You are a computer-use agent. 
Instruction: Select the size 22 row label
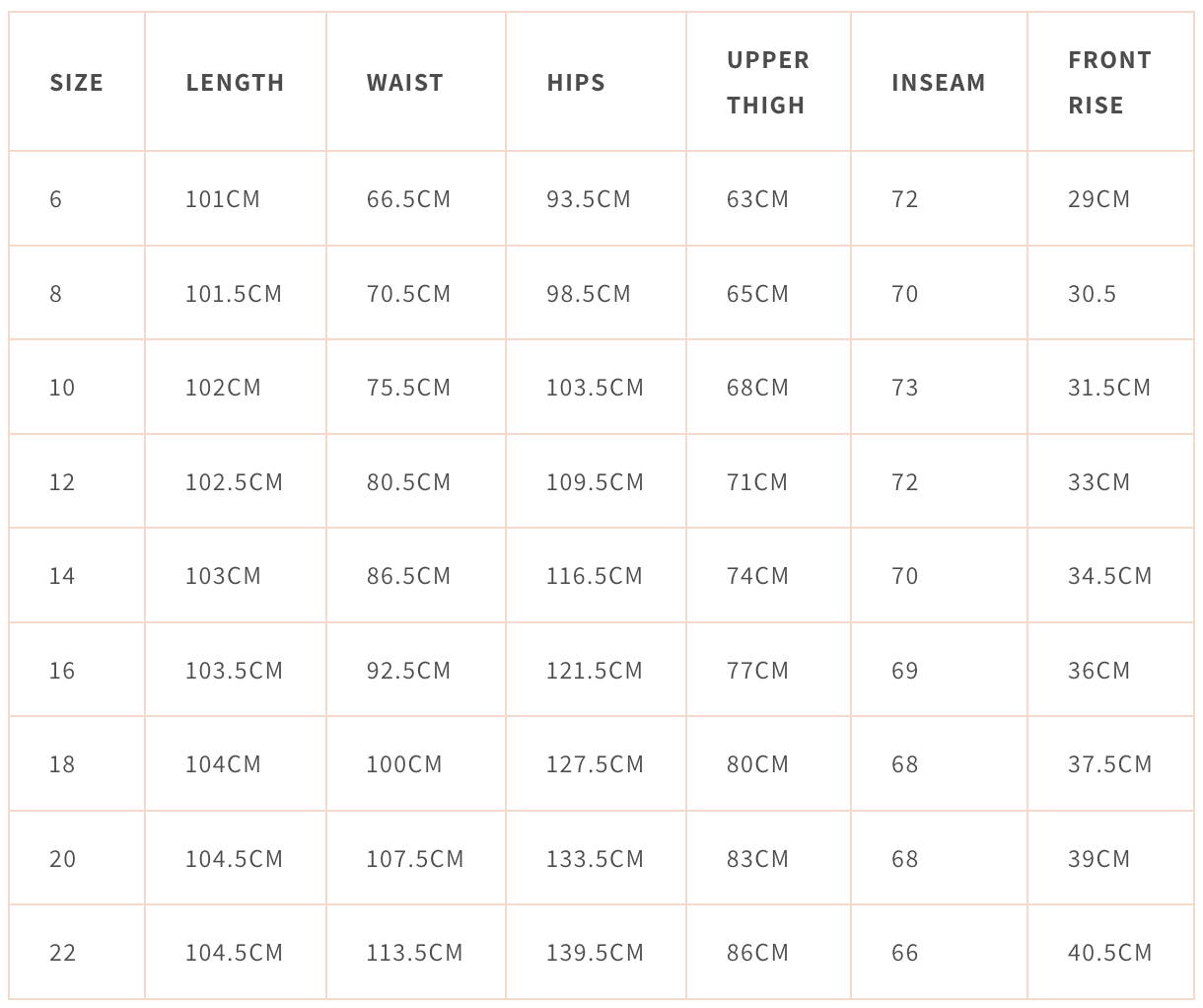(x=62, y=953)
